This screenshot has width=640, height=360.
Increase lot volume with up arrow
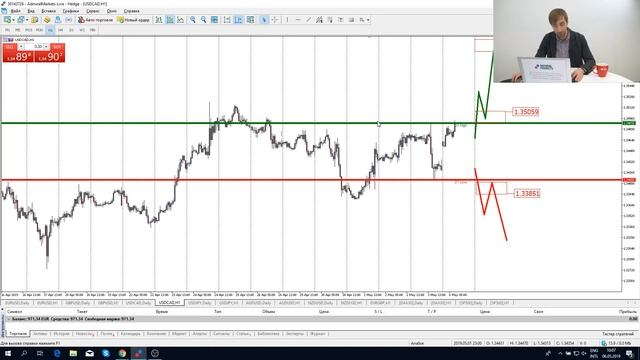46,47
